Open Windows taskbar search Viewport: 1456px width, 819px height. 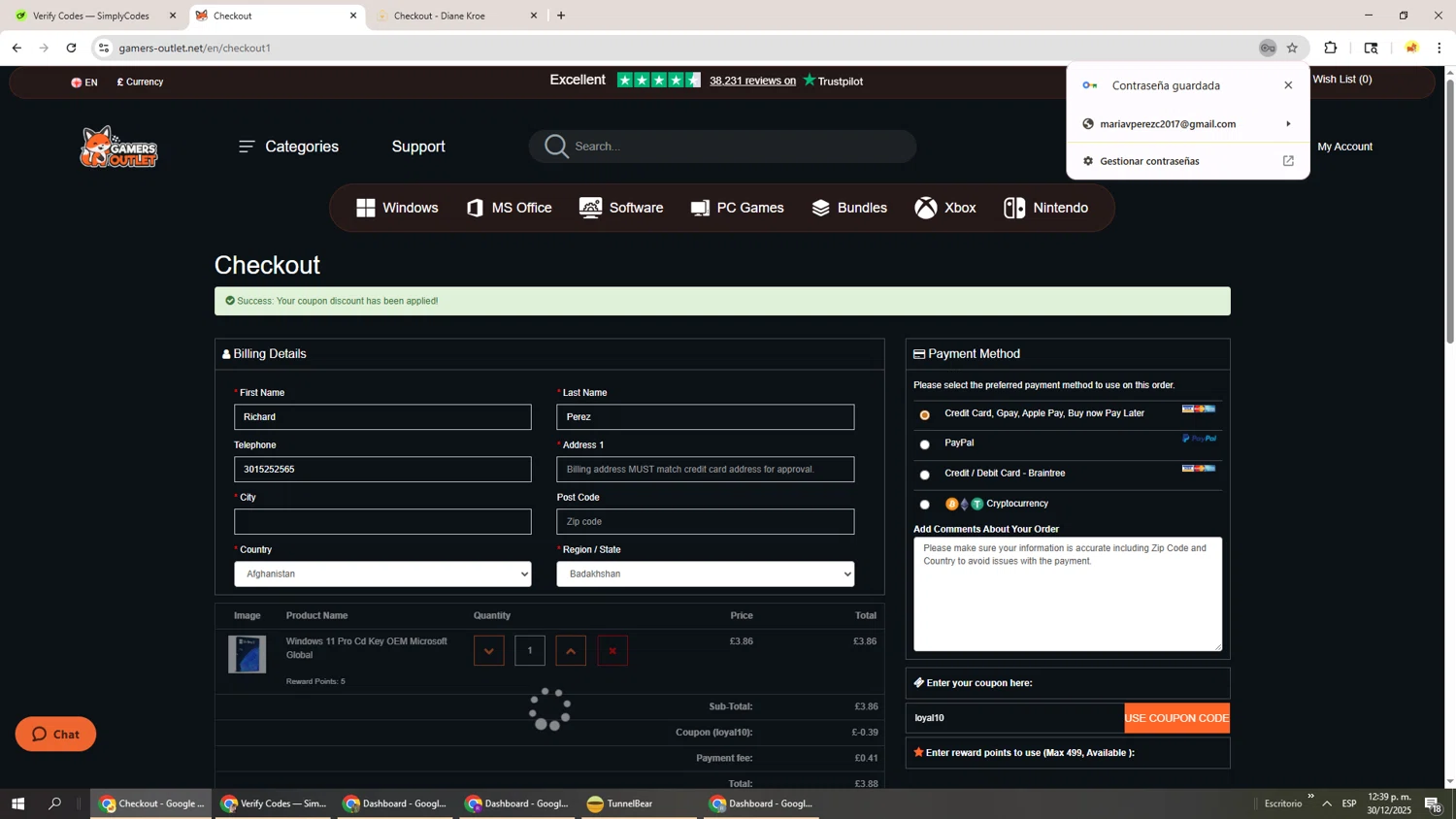[55, 803]
